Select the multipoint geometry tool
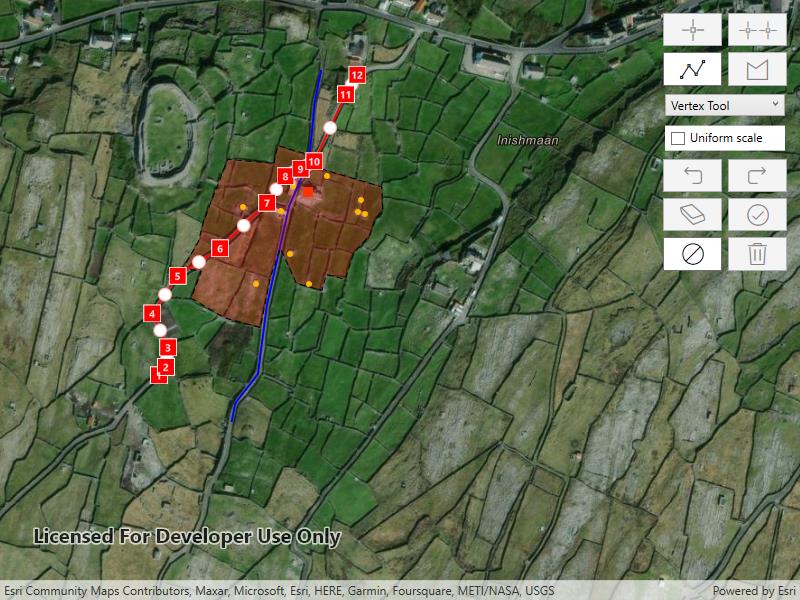Image resolution: width=800 pixels, height=600 pixels. pos(757,30)
